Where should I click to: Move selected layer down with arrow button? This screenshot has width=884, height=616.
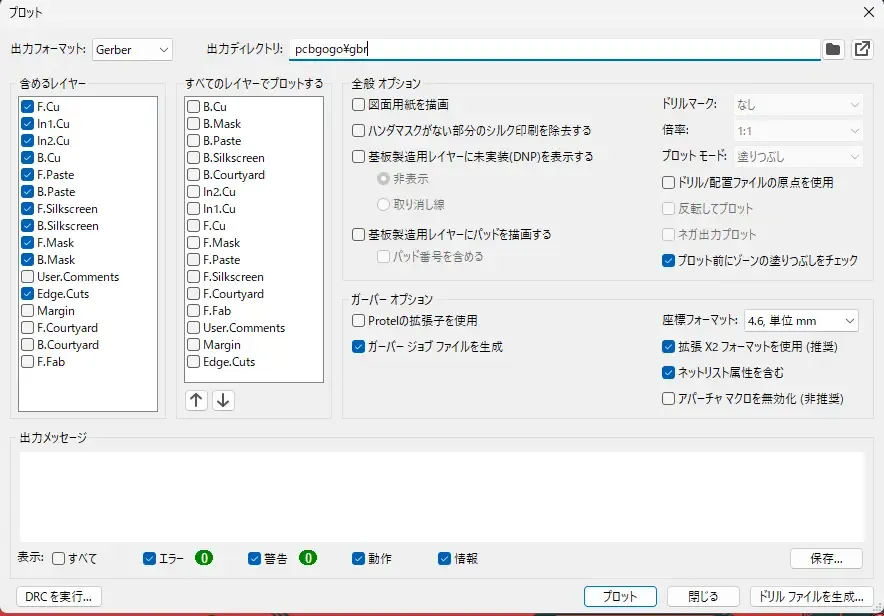tap(223, 400)
